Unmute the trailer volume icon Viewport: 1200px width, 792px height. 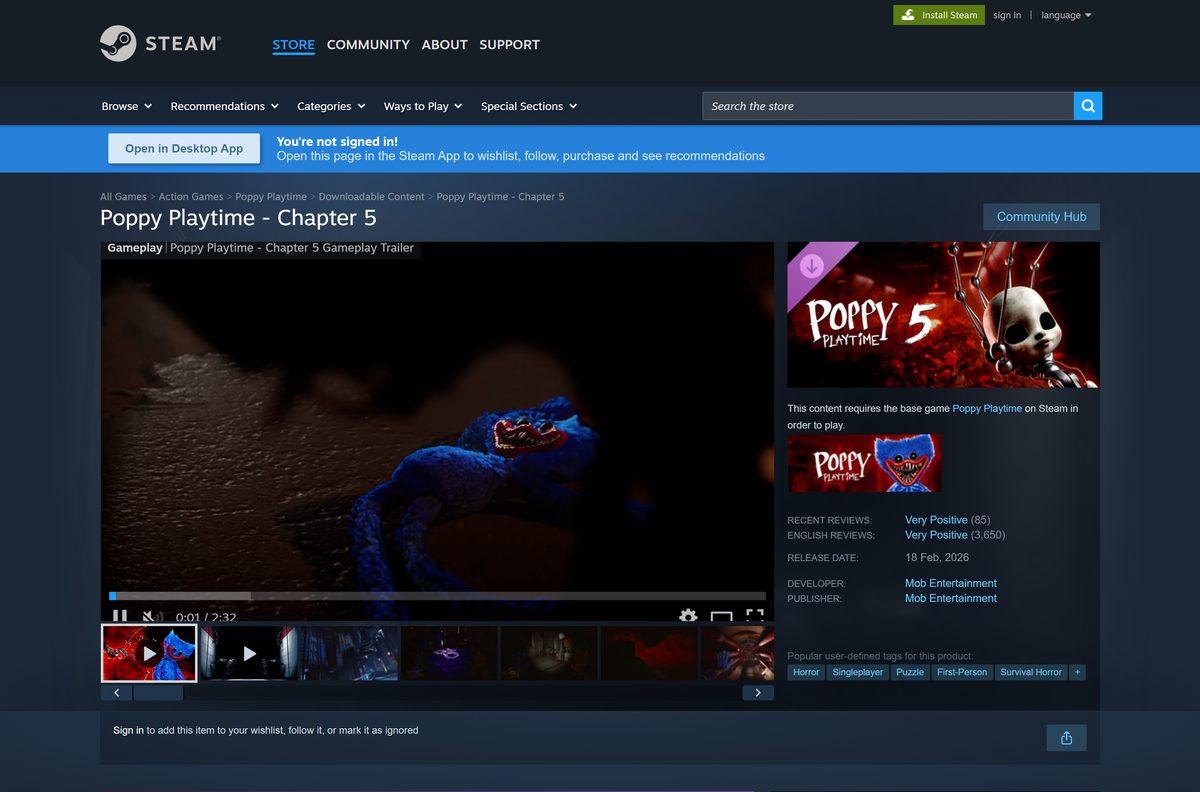click(x=152, y=617)
